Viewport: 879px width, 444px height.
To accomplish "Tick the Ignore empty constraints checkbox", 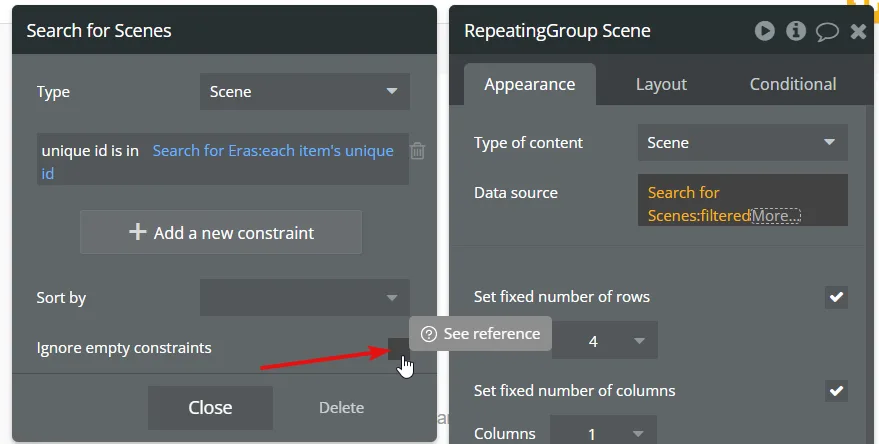I will 398,348.
